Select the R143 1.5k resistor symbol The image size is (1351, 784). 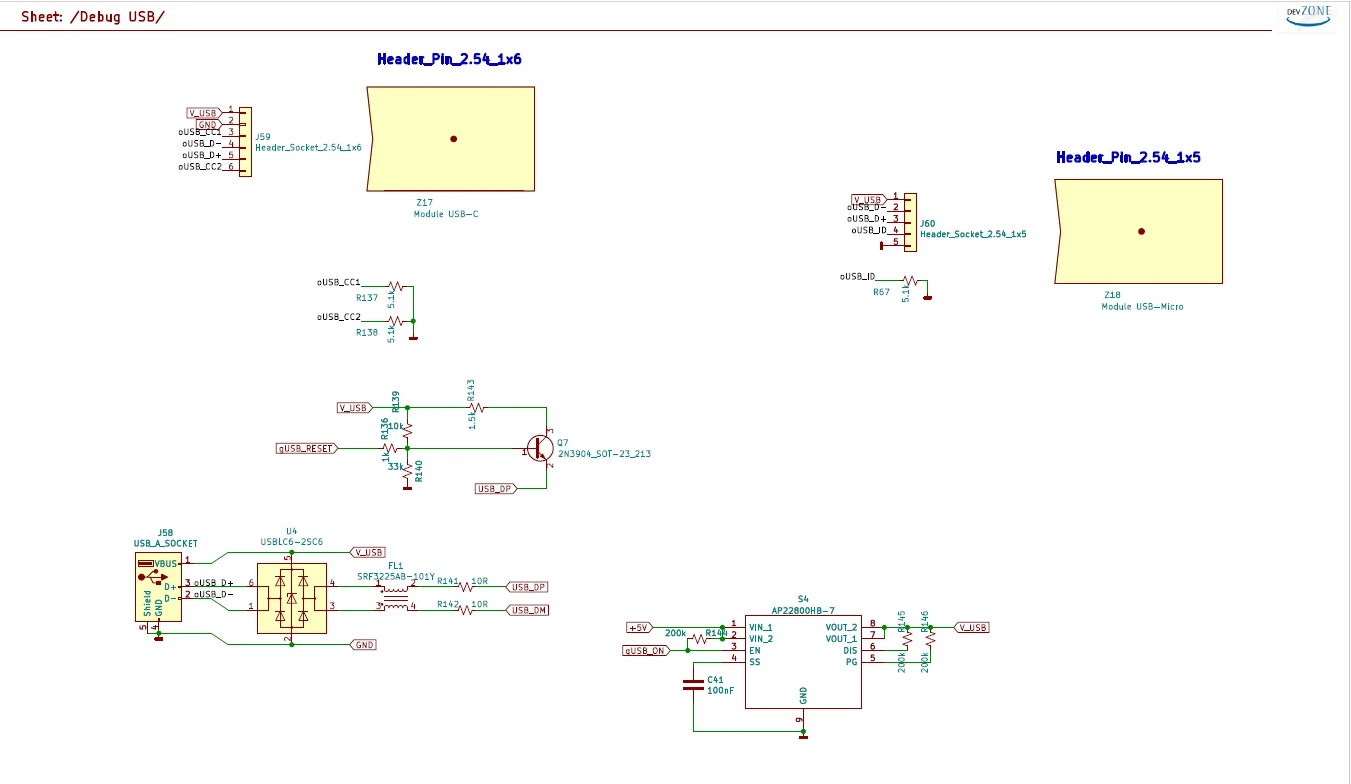click(x=477, y=407)
